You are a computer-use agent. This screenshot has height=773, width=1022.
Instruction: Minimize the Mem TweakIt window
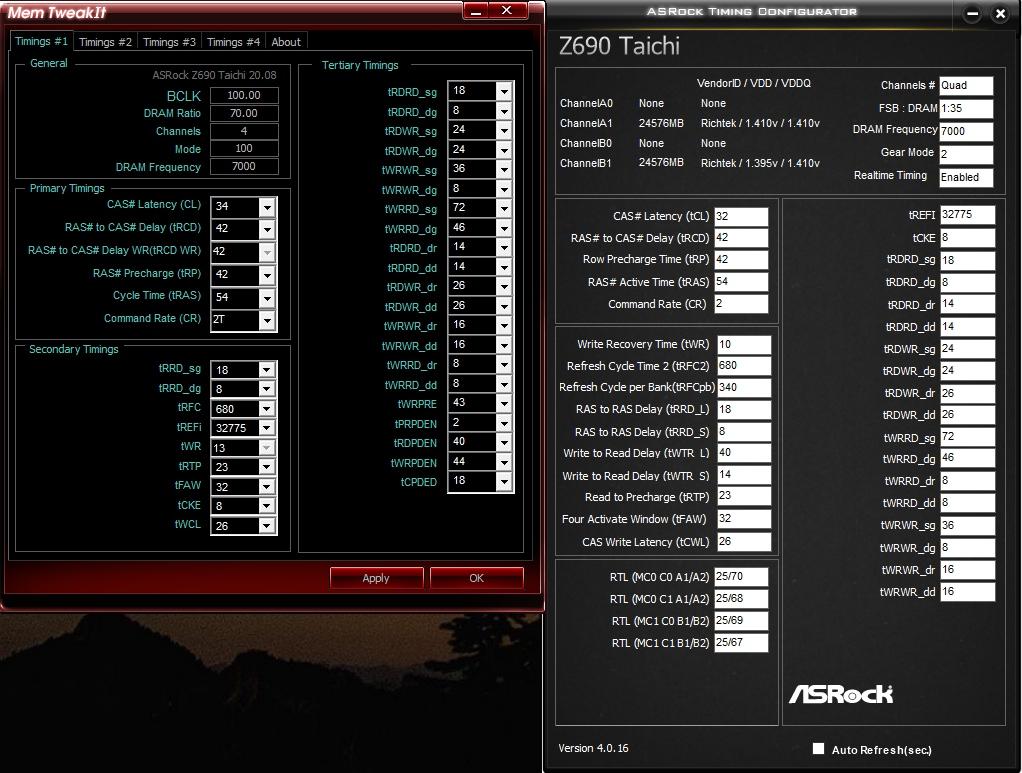click(476, 11)
